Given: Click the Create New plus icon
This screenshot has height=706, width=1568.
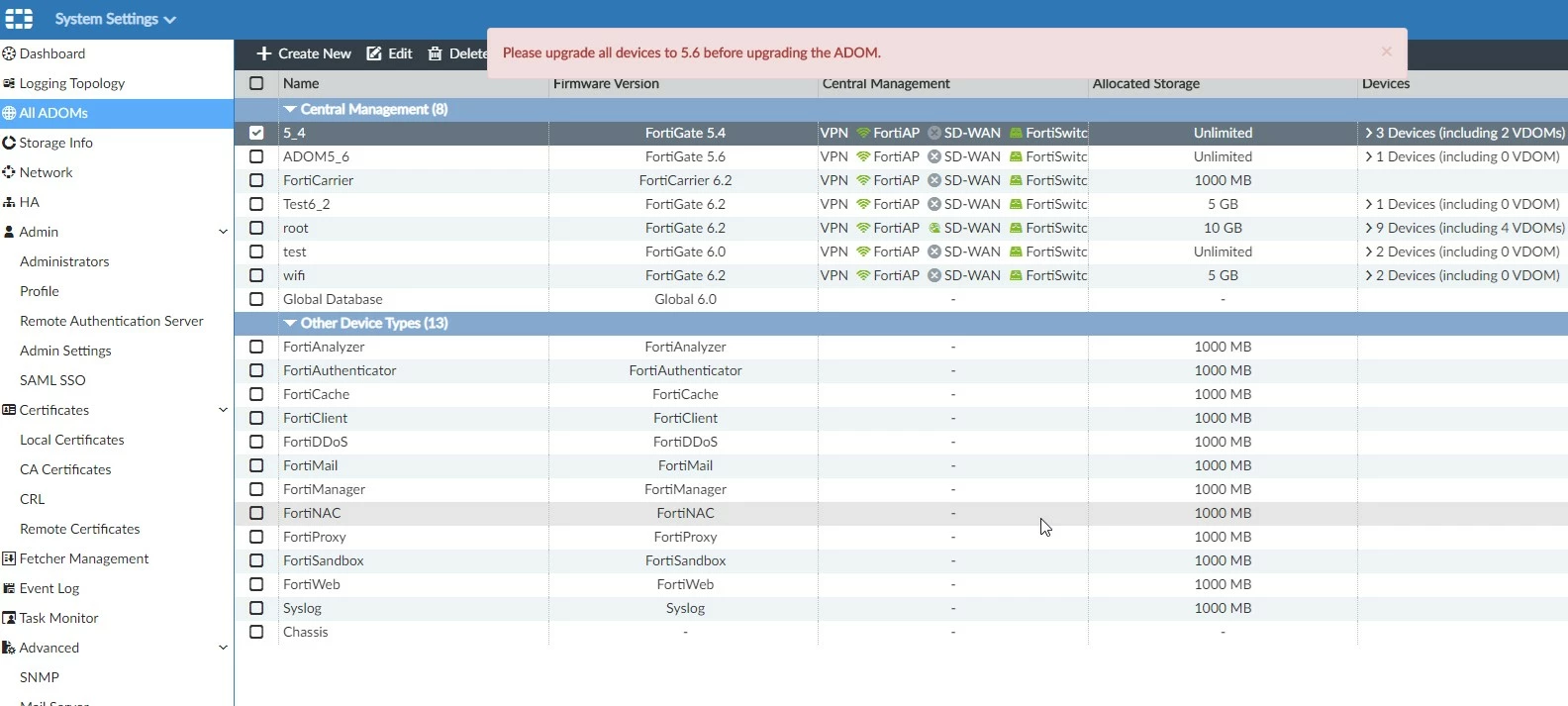Looking at the screenshot, I should click(x=263, y=53).
